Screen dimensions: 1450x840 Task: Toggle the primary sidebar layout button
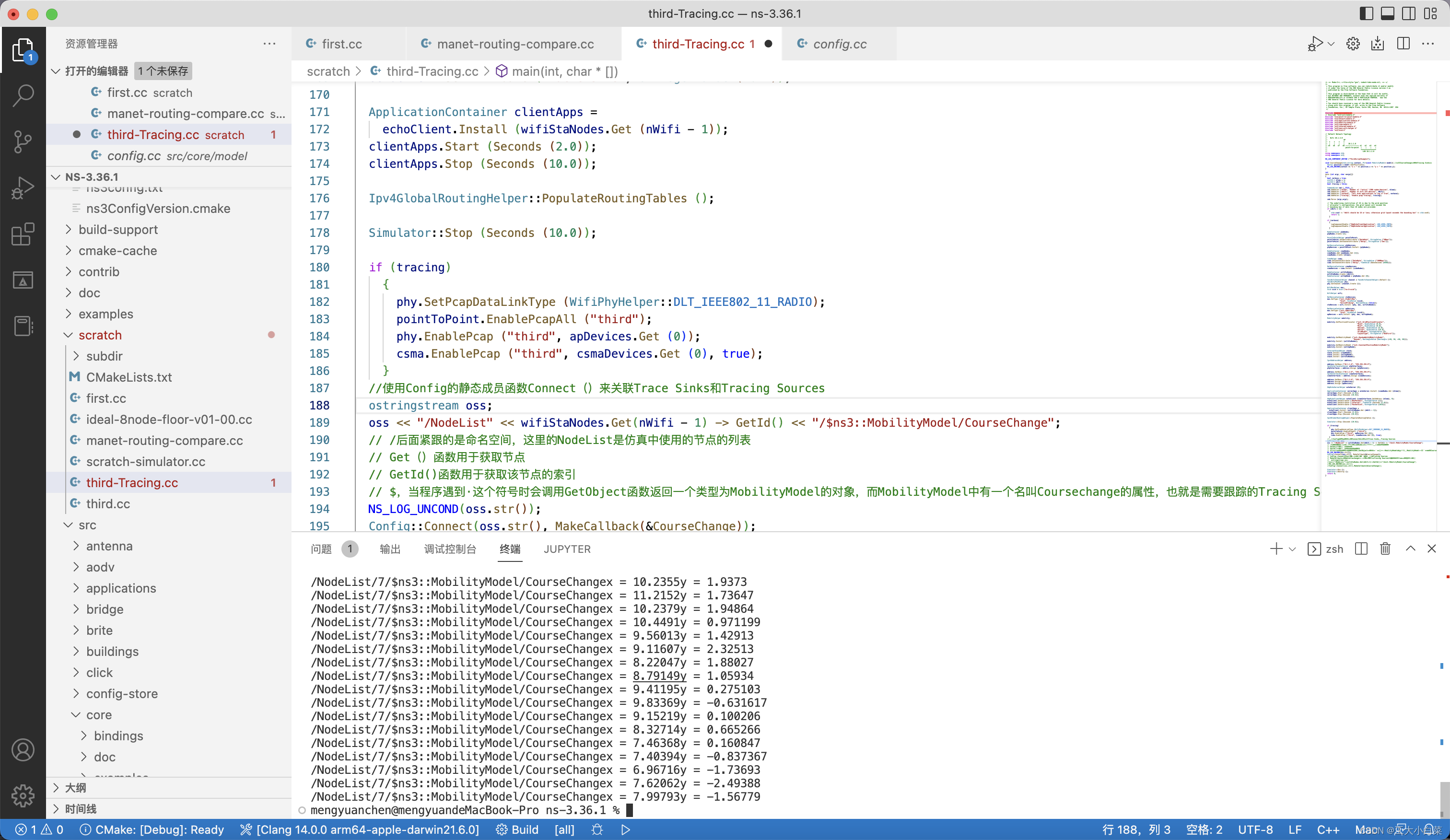(1367, 13)
